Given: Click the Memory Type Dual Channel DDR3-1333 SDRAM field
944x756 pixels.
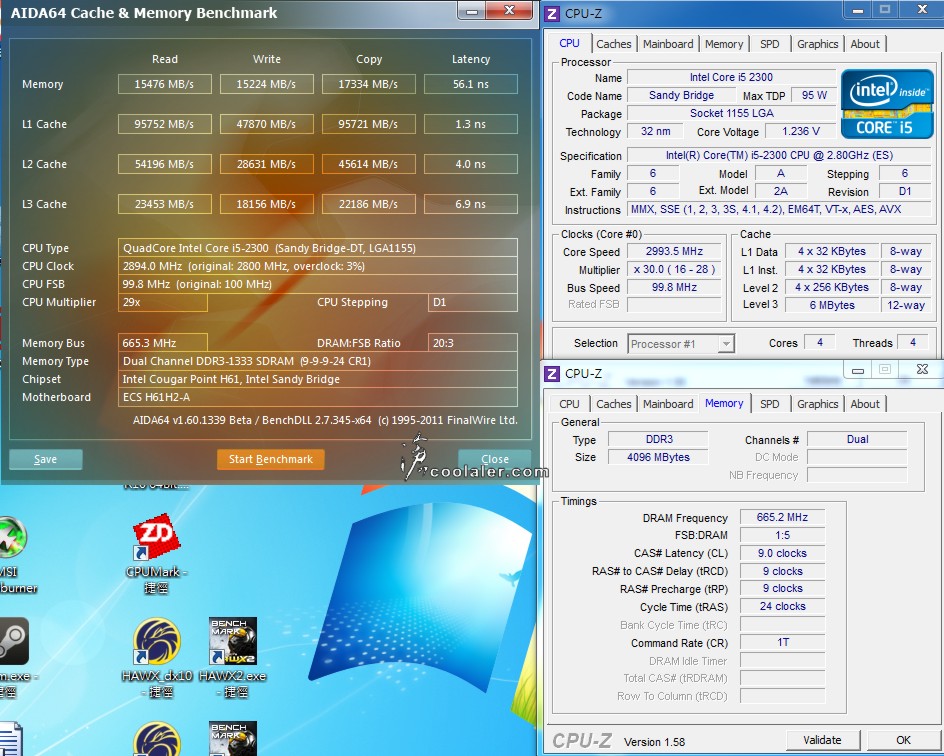Looking at the screenshot, I should (317, 361).
